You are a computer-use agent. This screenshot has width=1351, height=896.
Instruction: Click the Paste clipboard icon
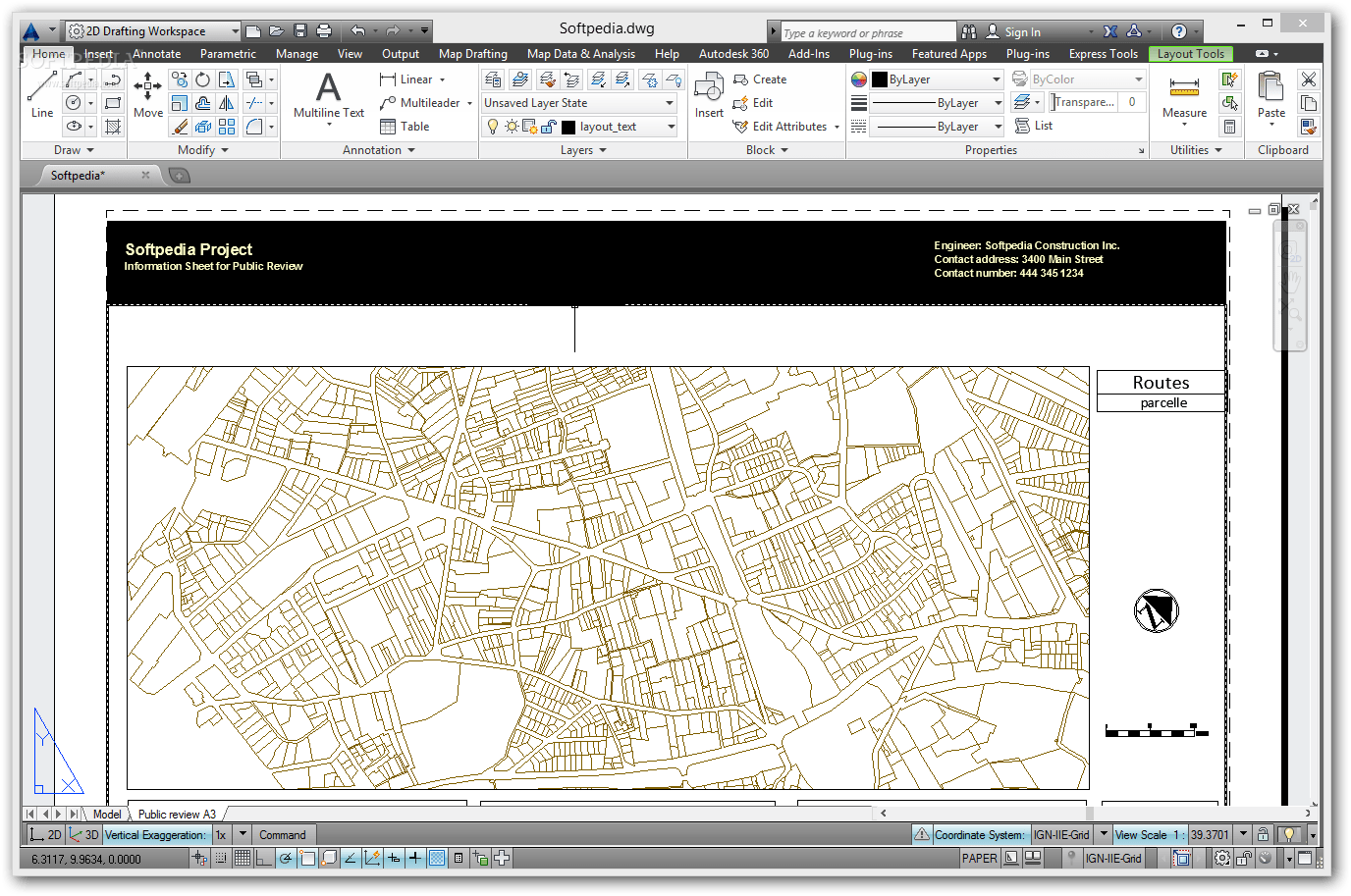(1271, 96)
